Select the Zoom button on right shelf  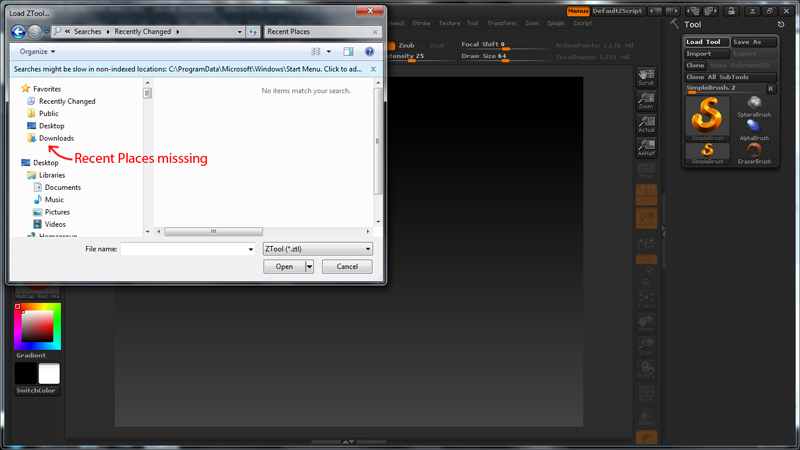click(x=646, y=101)
